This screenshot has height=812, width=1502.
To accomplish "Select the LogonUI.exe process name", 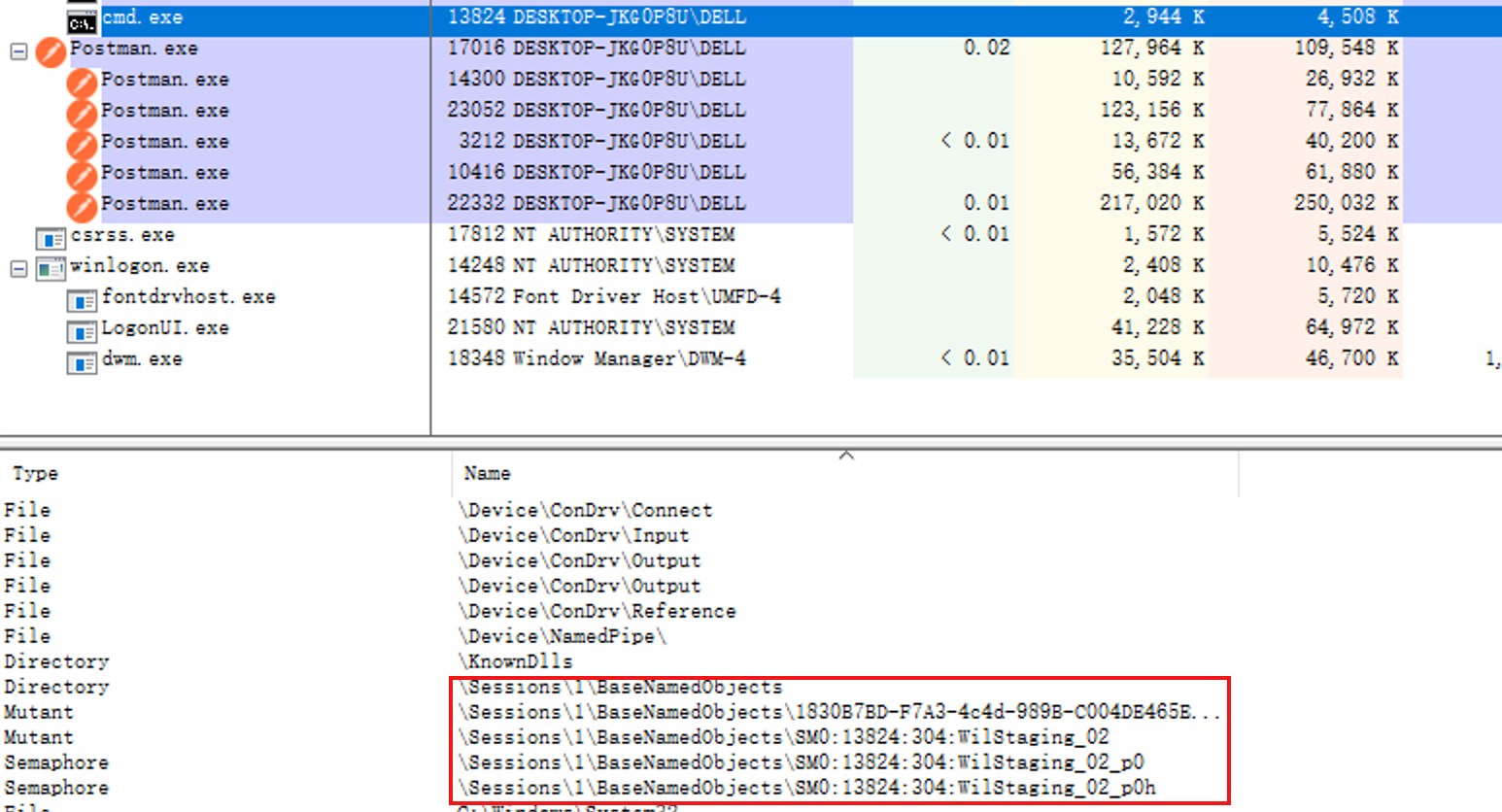I will click(165, 327).
